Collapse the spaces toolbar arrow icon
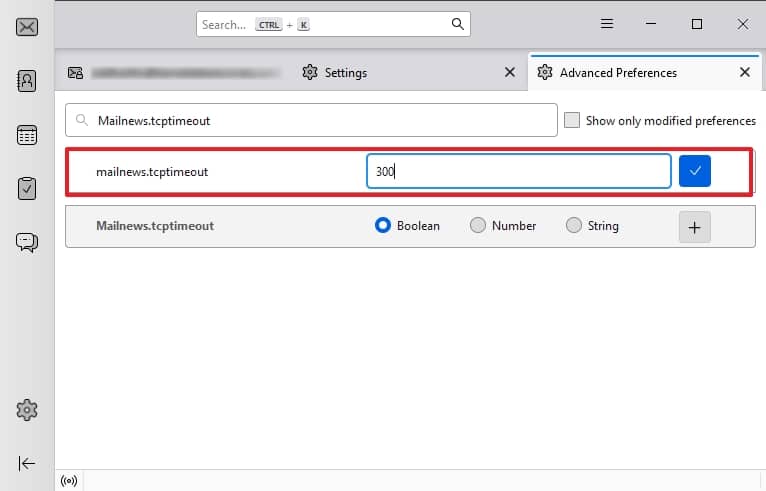This screenshot has width=766, height=491. click(x=27, y=463)
